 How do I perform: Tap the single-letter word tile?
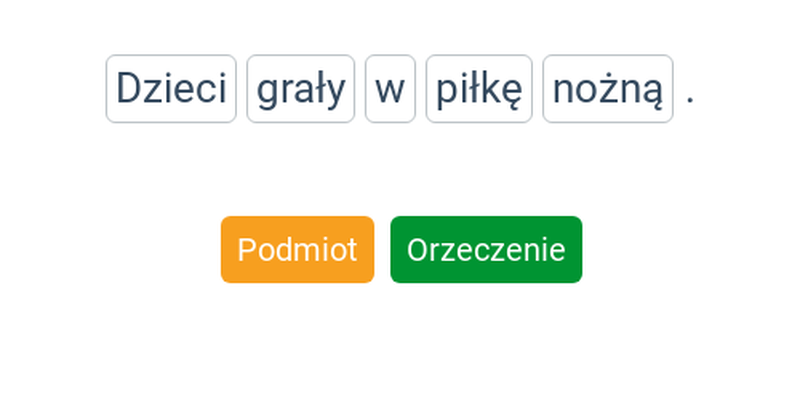pyautogui.click(x=390, y=89)
